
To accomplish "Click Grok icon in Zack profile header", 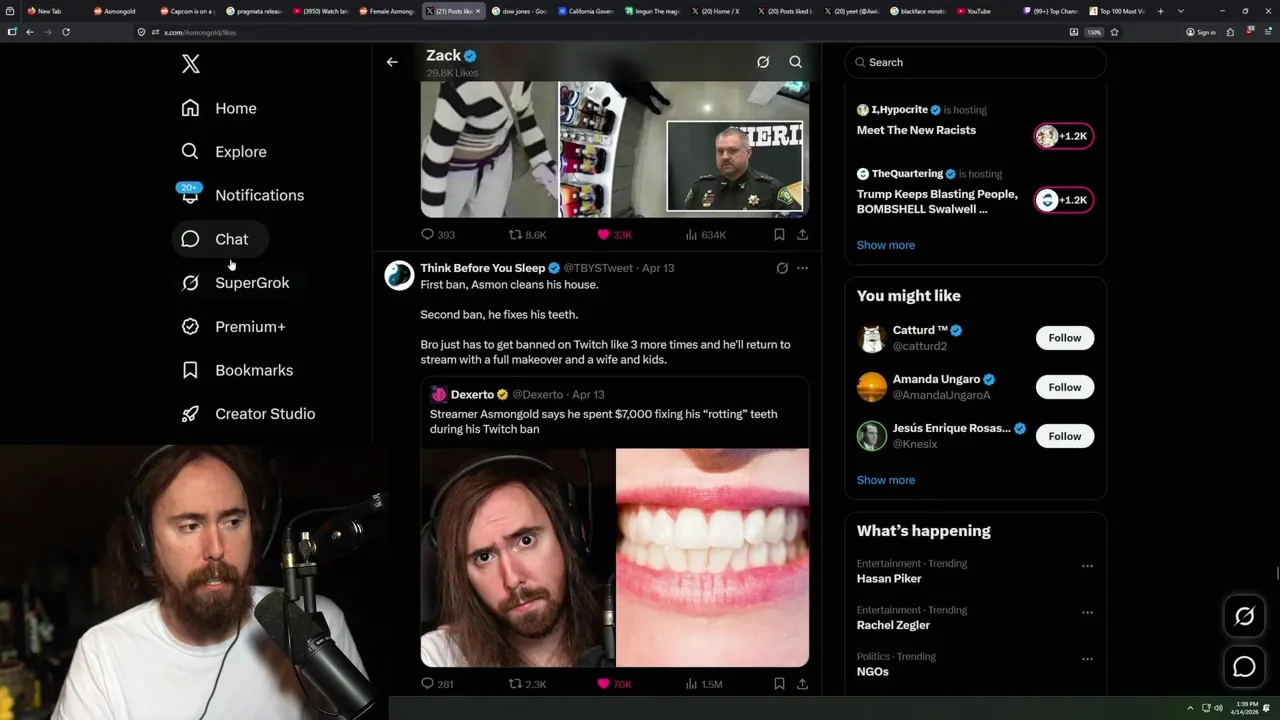I will 763,62.
